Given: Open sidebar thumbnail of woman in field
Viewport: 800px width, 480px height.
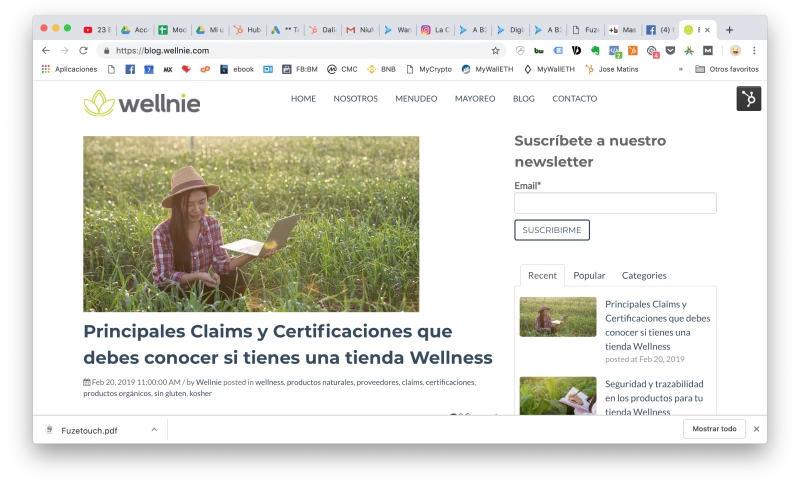Looking at the screenshot, I should [x=558, y=317].
